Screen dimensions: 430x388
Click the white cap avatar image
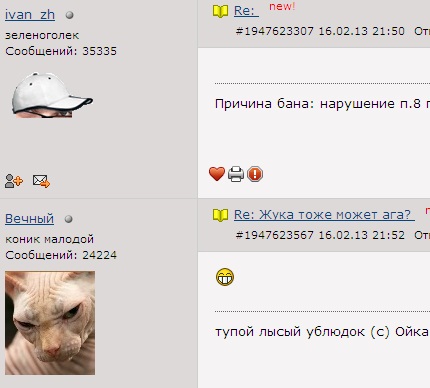[x=52, y=95]
